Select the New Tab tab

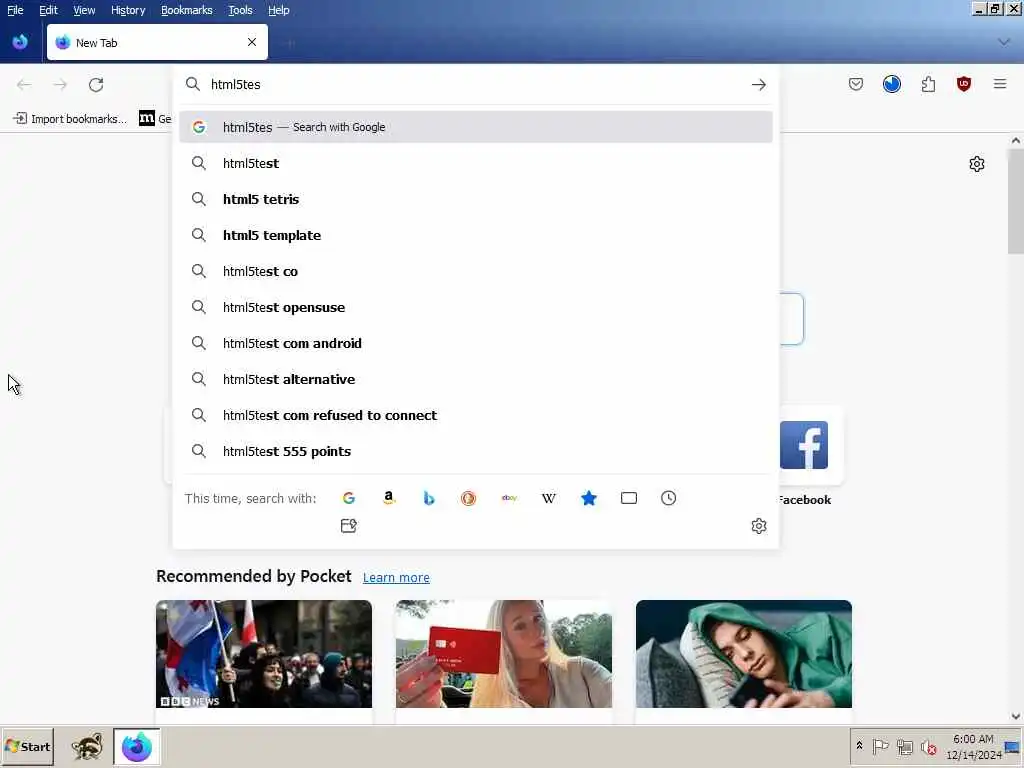point(157,42)
